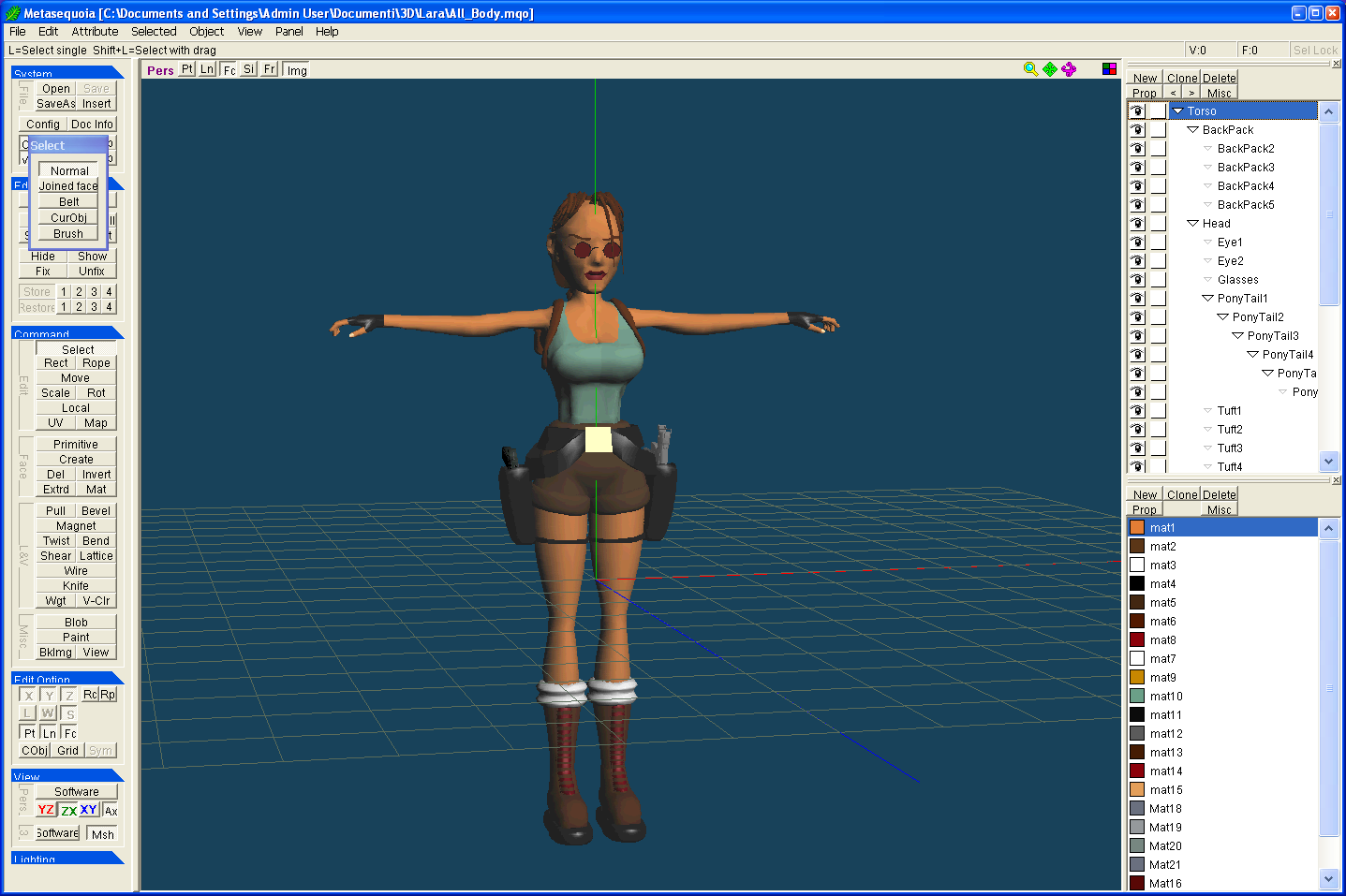Click the Rp button in Edit Option
This screenshot has width=1346, height=896.
tap(108, 695)
